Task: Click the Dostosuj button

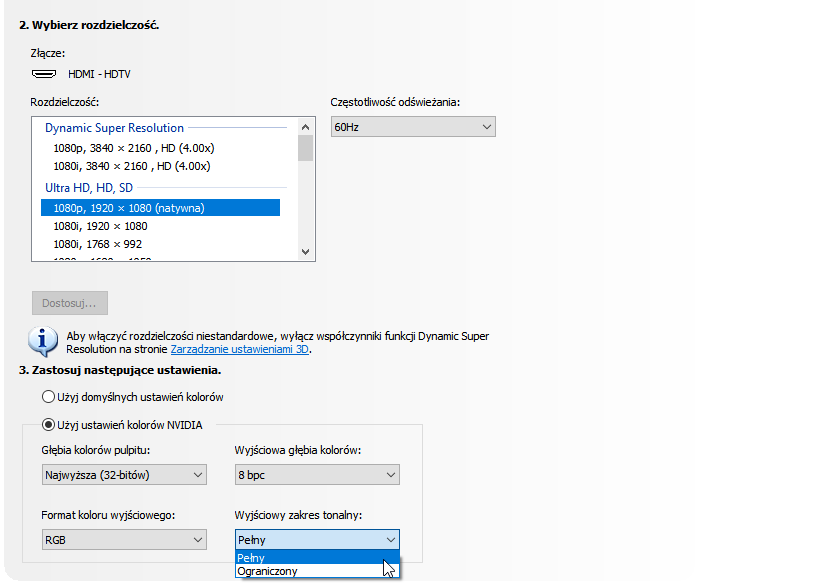Action: click(70, 303)
